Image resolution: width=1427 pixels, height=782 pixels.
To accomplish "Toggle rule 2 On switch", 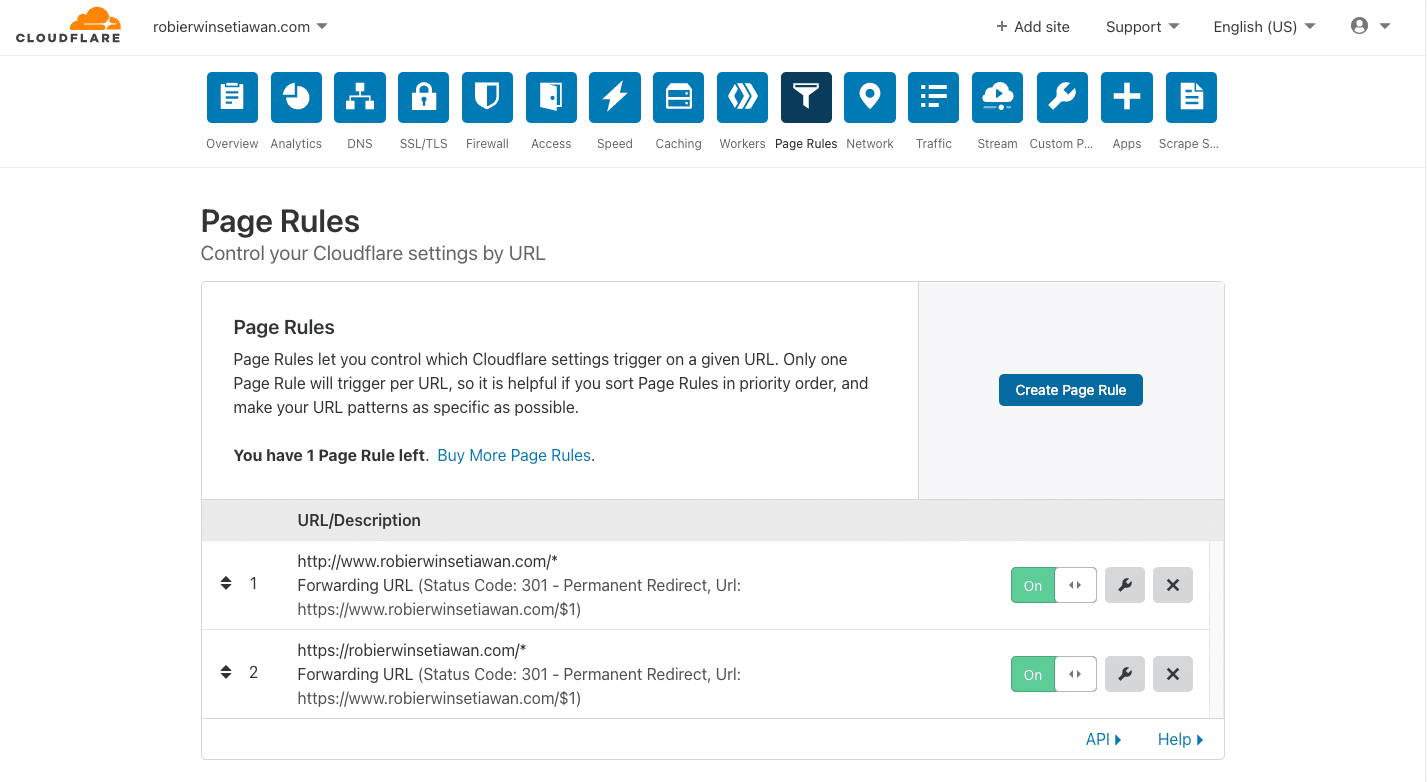I will (x=1054, y=674).
